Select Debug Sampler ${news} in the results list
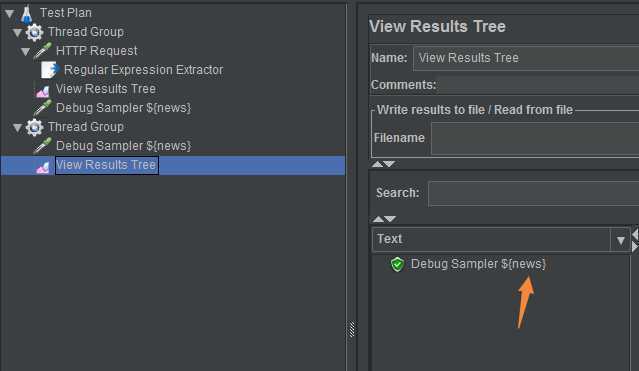 (478, 264)
